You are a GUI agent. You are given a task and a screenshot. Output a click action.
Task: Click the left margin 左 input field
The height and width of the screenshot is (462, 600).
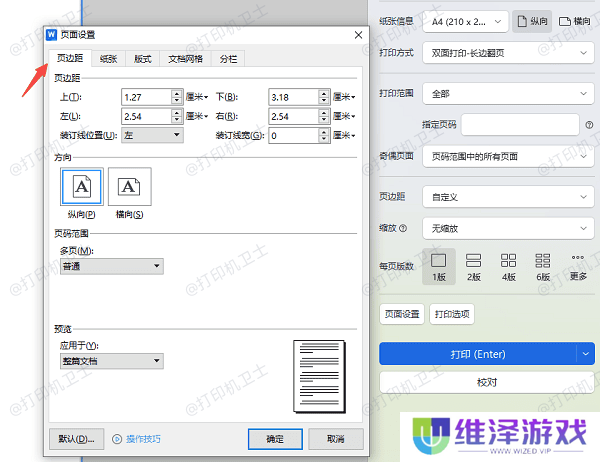pos(147,116)
